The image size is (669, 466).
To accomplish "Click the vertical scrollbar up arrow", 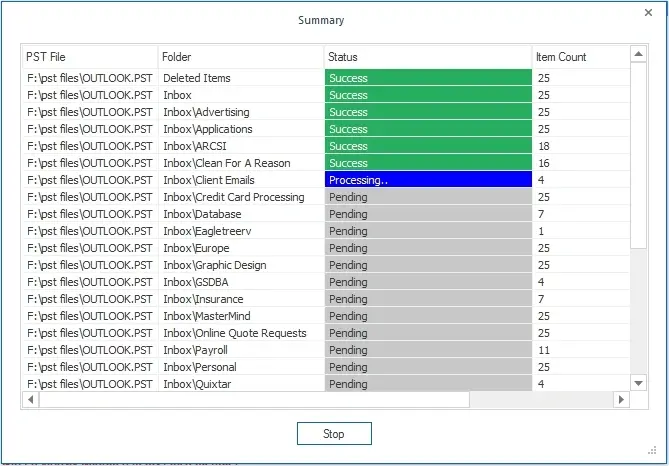I will click(638, 54).
